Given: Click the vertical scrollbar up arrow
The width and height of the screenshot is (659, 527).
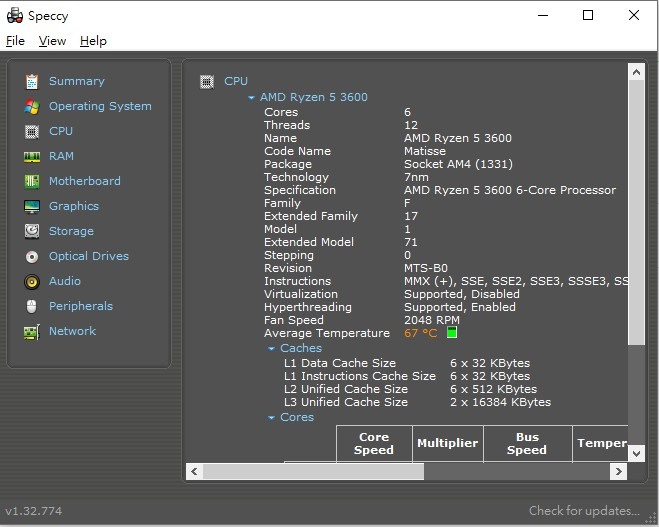Looking at the screenshot, I should pyautogui.click(x=636, y=72).
